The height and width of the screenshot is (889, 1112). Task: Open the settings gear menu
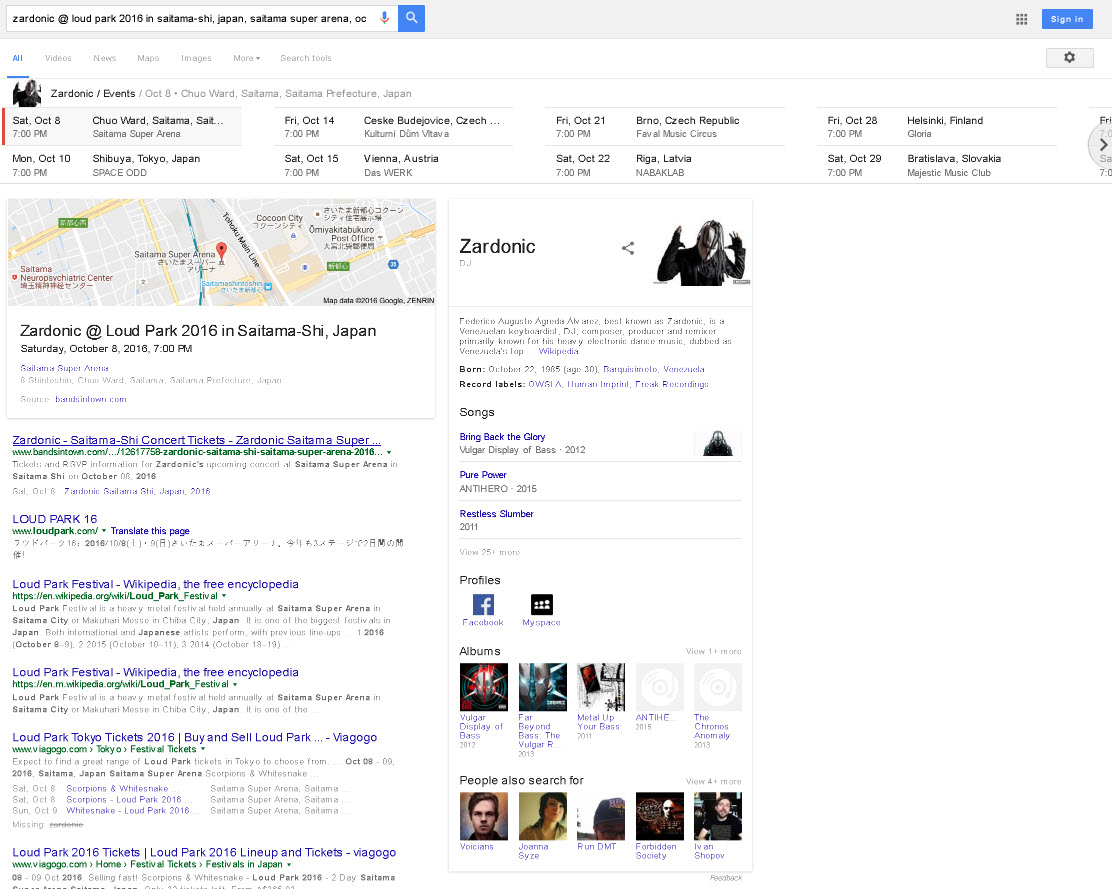click(x=1069, y=57)
